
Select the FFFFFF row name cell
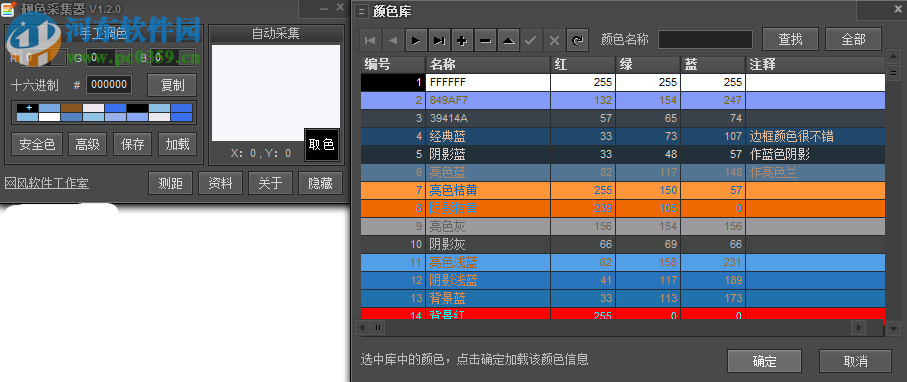coord(488,82)
